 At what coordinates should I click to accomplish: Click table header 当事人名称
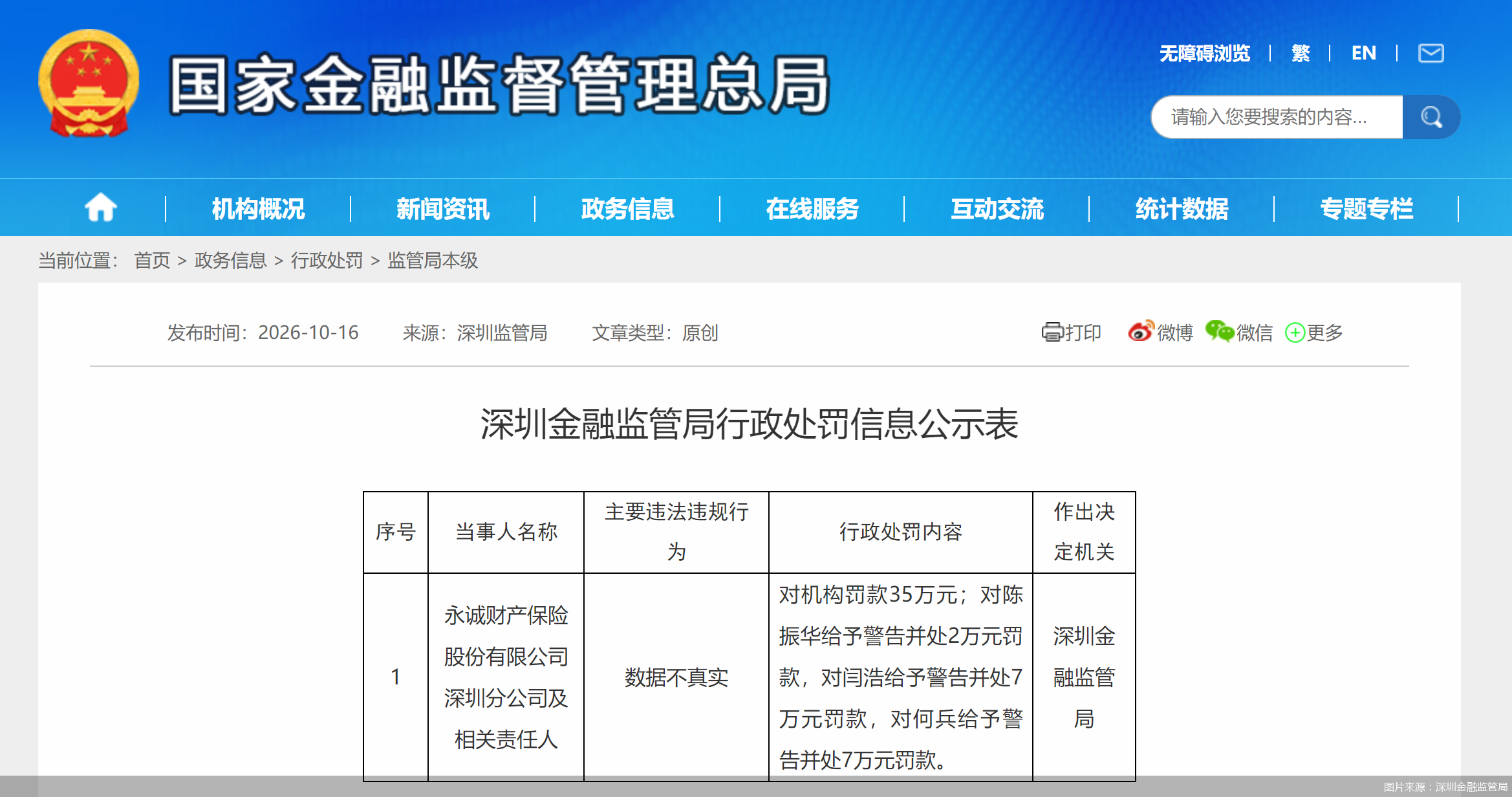point(506,532)
